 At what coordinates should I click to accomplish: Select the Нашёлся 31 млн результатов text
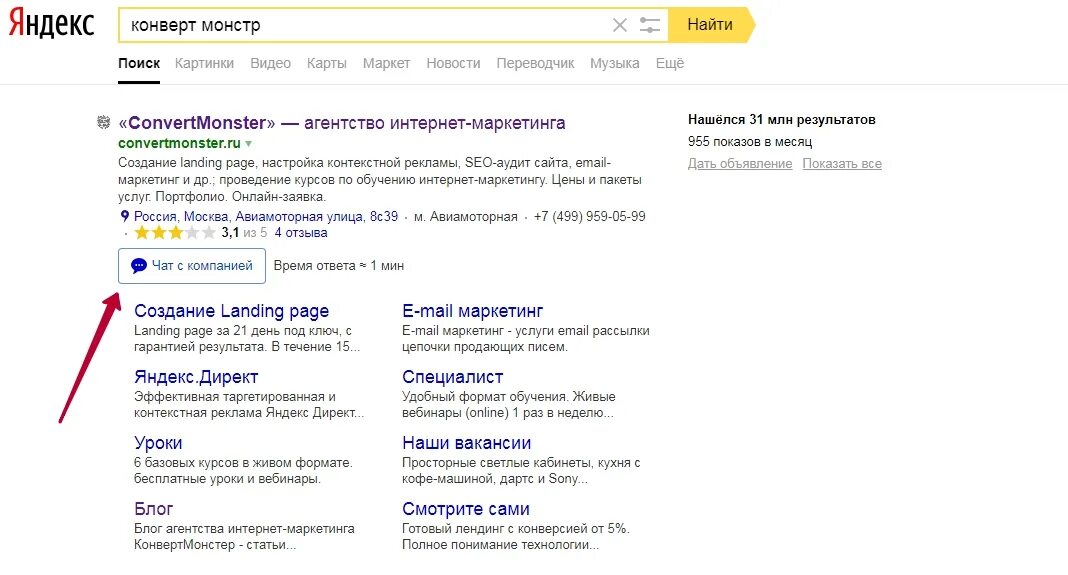(782, 120)
